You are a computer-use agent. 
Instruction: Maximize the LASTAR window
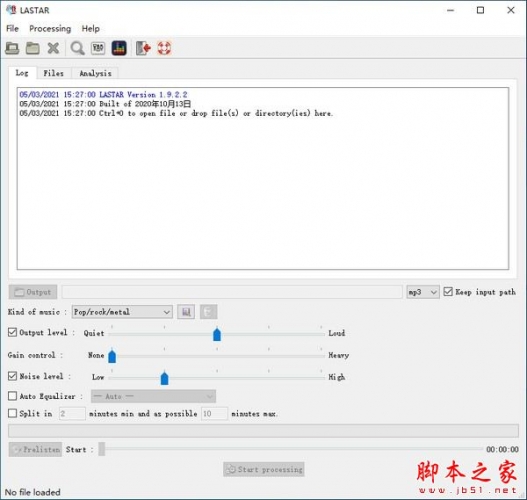480,10
